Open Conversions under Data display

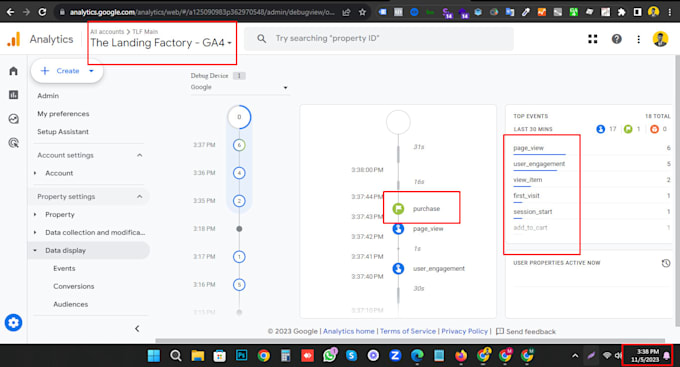click(x=74, y=286)
